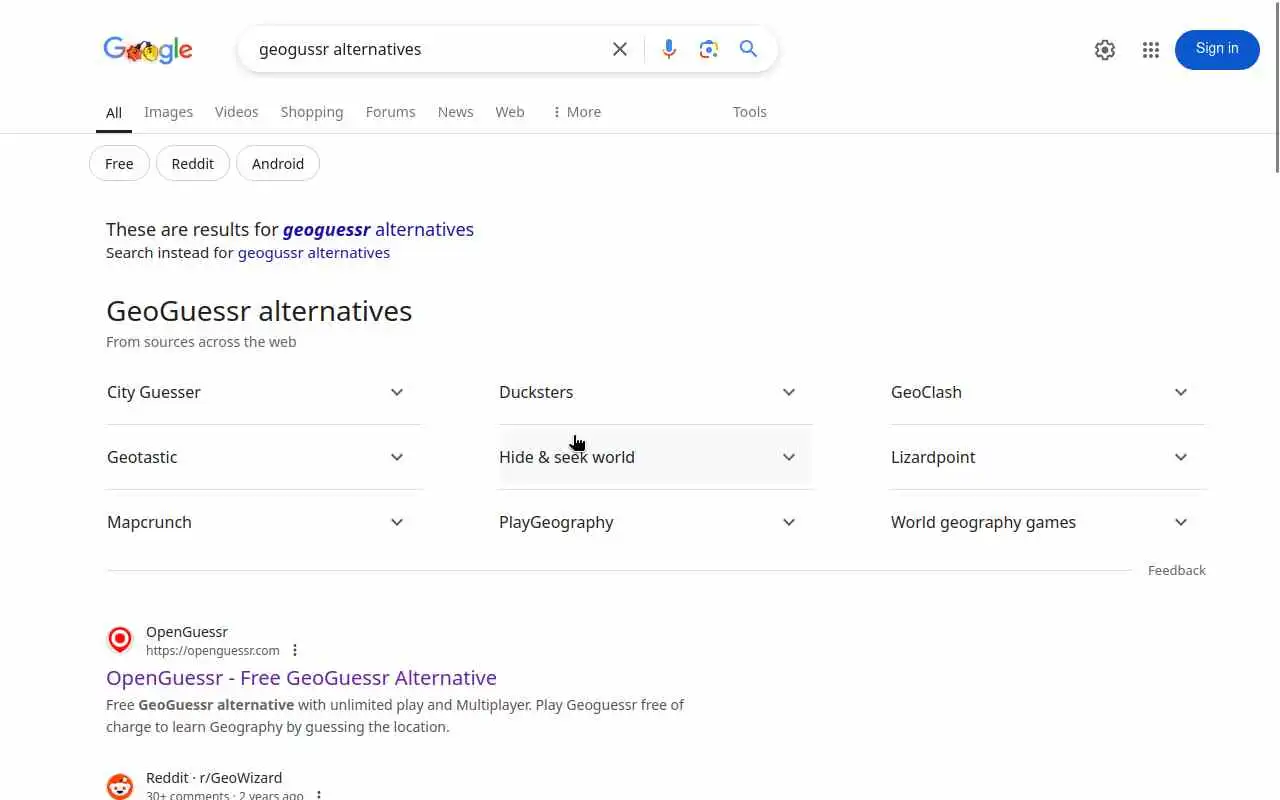Switch to the Images tab
This screenshot has height=800, width=1280.
pos(168,112)
